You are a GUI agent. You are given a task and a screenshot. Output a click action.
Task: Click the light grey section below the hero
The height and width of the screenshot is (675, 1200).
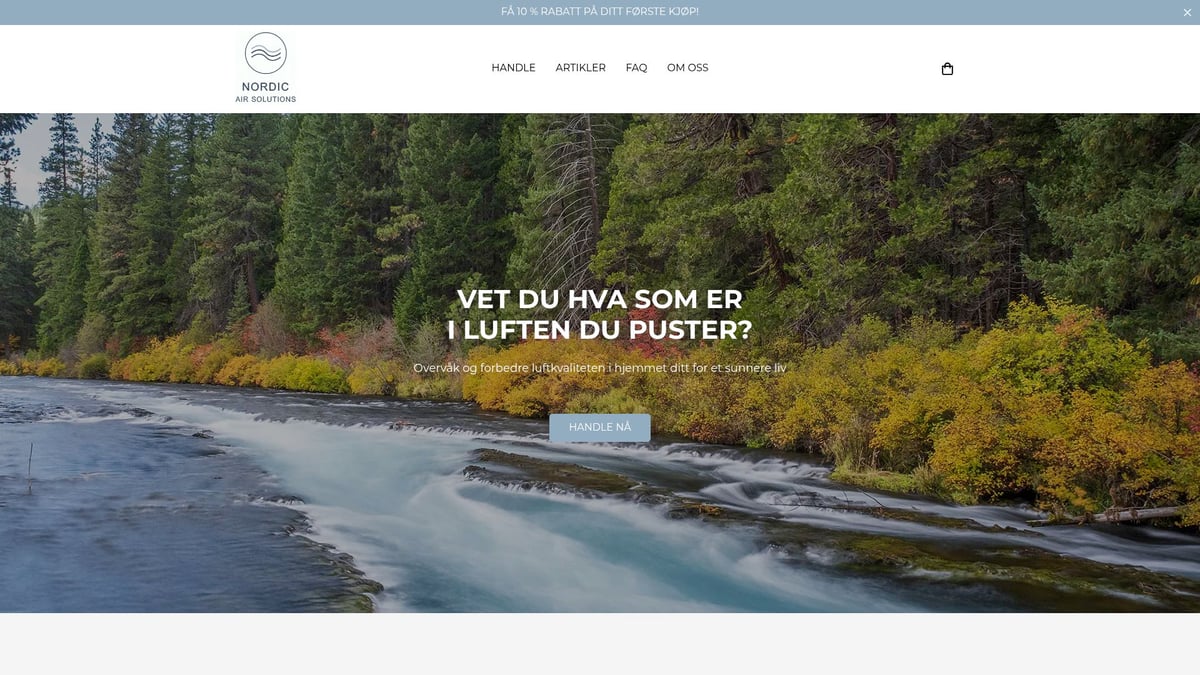(x=600, y=644)
